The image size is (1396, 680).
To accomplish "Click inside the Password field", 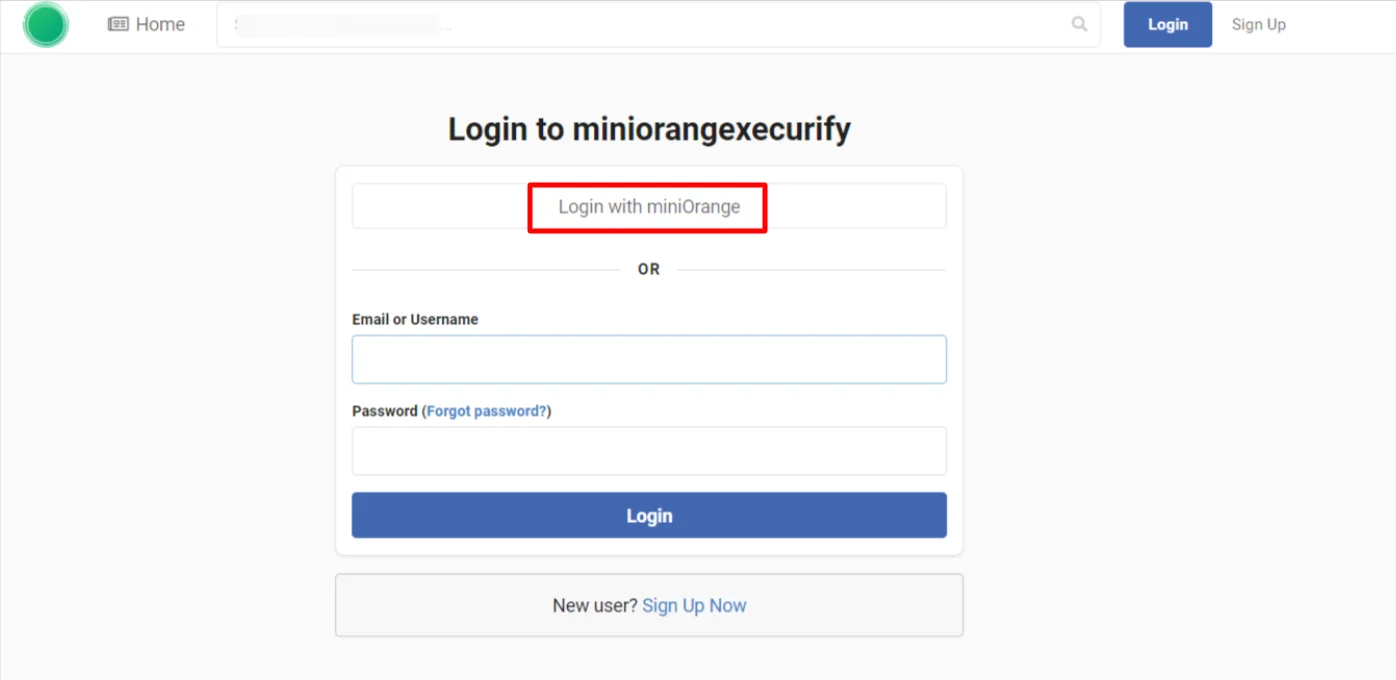I will click(x=648, y=451).
